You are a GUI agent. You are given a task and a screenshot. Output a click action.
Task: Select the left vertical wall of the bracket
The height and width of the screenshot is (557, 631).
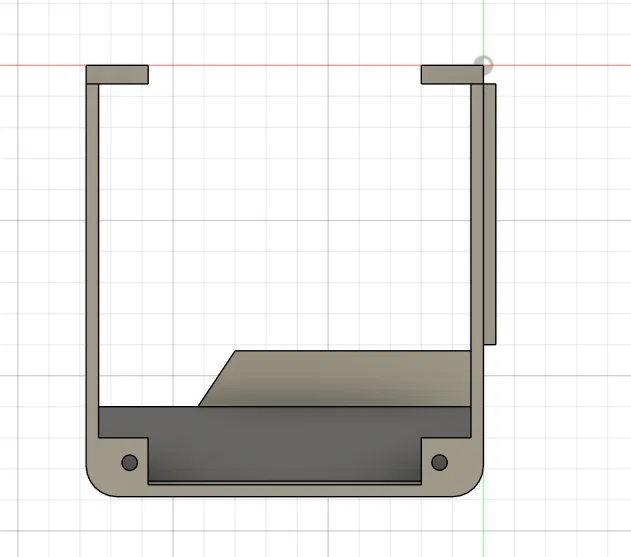click(92, 260)
